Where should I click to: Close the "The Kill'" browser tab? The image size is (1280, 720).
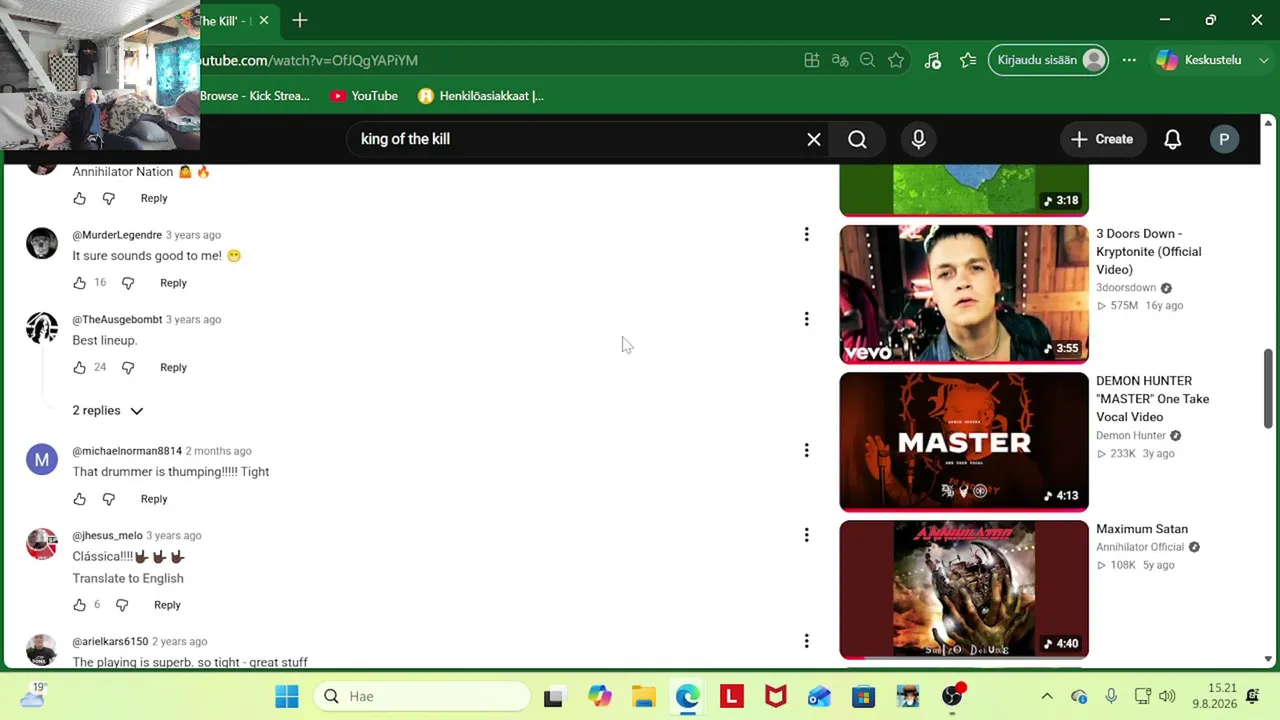pos(264,20)
